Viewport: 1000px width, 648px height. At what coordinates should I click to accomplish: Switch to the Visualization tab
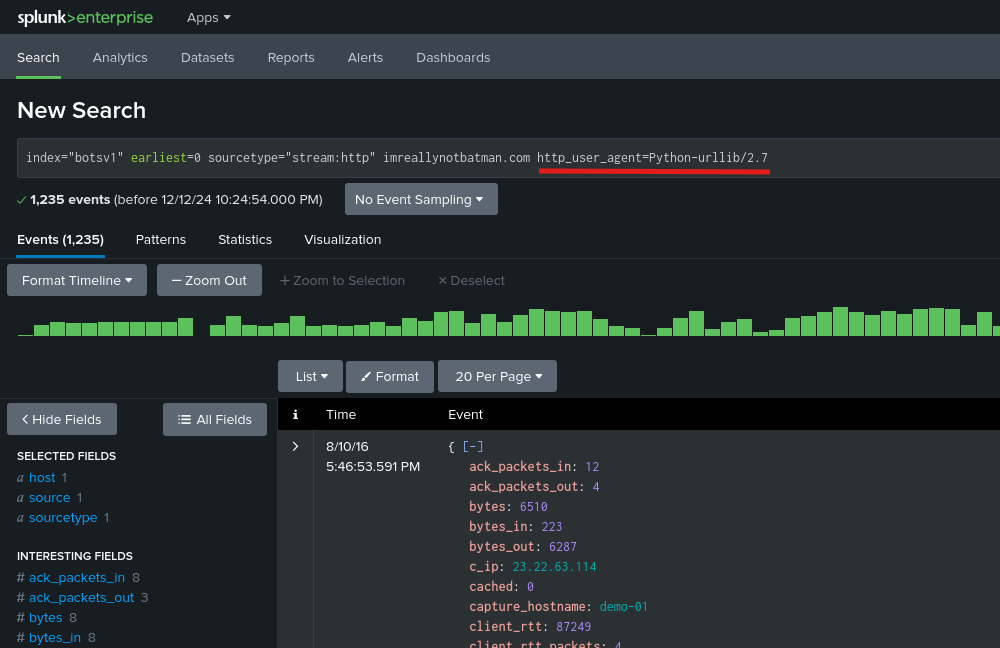point(342,240)
